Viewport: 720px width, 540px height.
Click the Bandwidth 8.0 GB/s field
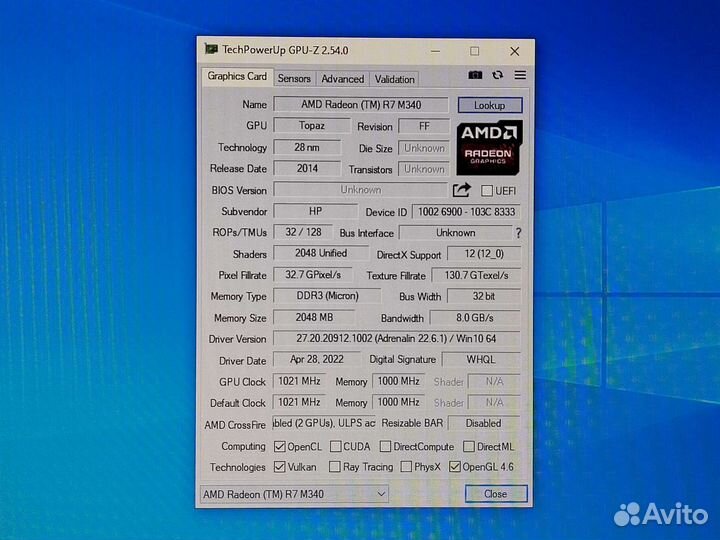coord(475,318)
